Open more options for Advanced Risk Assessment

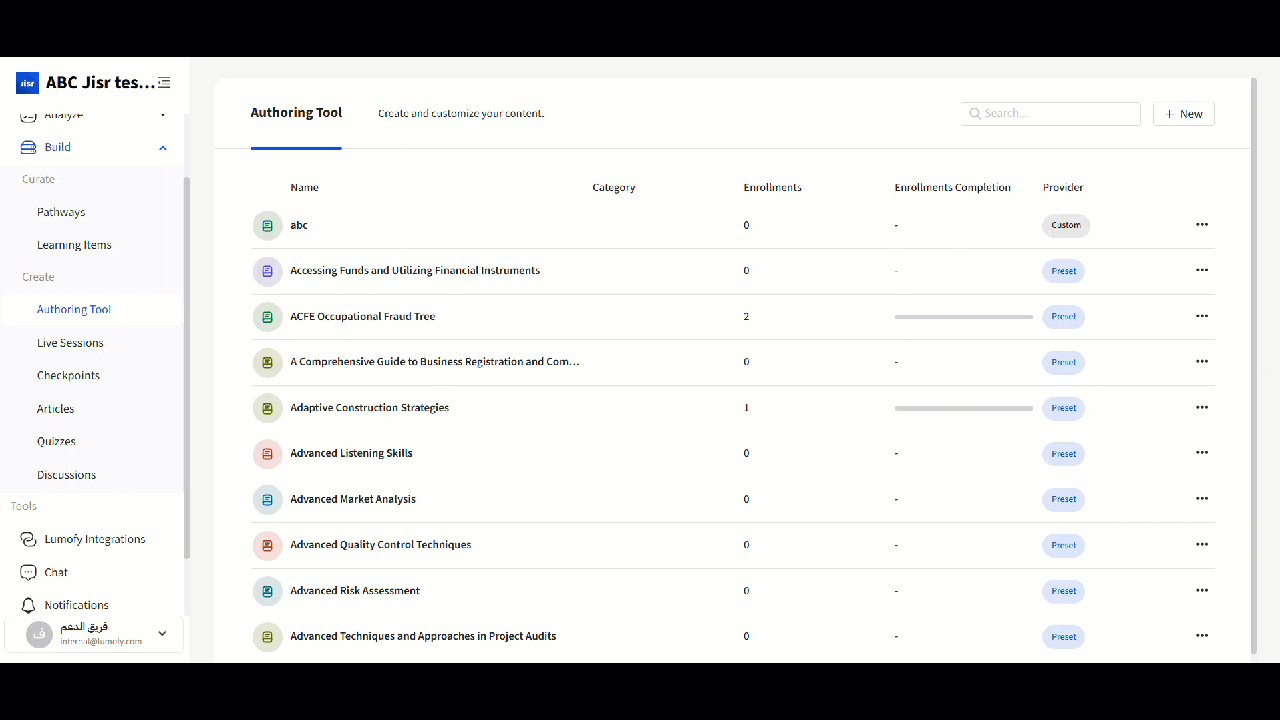[1201, 591]
